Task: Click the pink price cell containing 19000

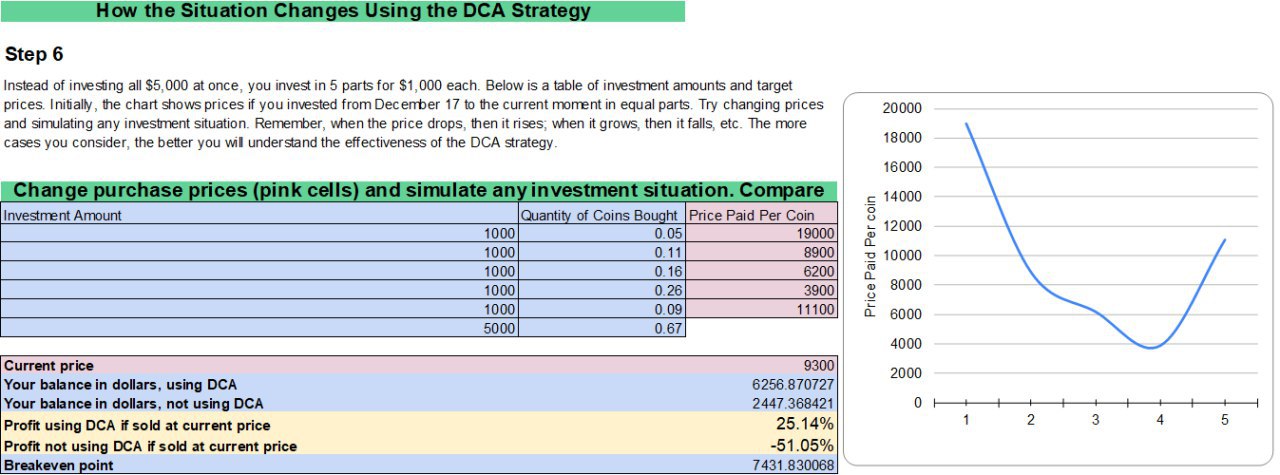Action: pyautogui.click(x=762, y=233)
